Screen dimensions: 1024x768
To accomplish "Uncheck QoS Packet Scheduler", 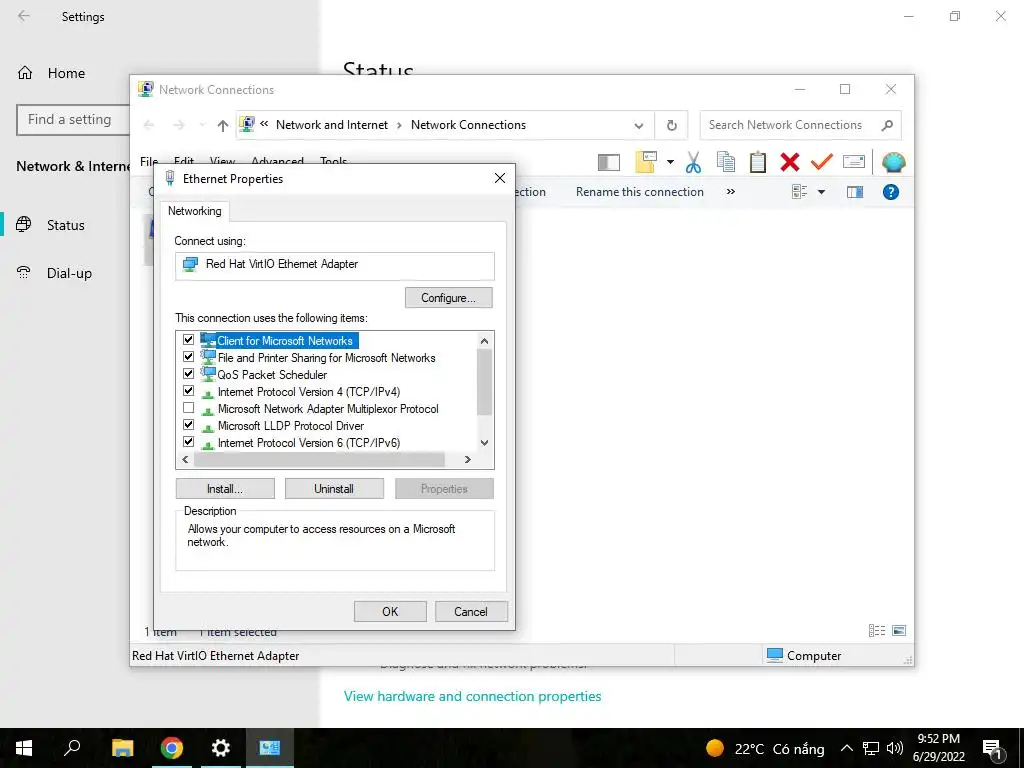I will tap(189, 374).
